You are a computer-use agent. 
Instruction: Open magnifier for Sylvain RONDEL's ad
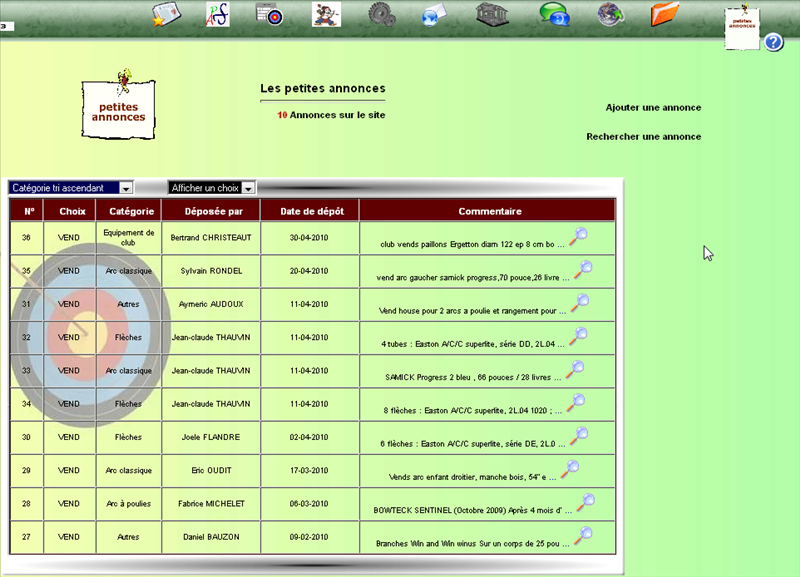[583, 270]
